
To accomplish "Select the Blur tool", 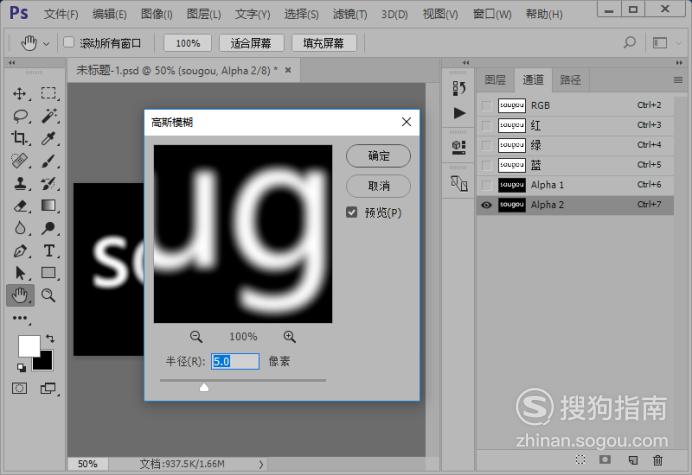I will pyautogui.click(x=20, y=228).
